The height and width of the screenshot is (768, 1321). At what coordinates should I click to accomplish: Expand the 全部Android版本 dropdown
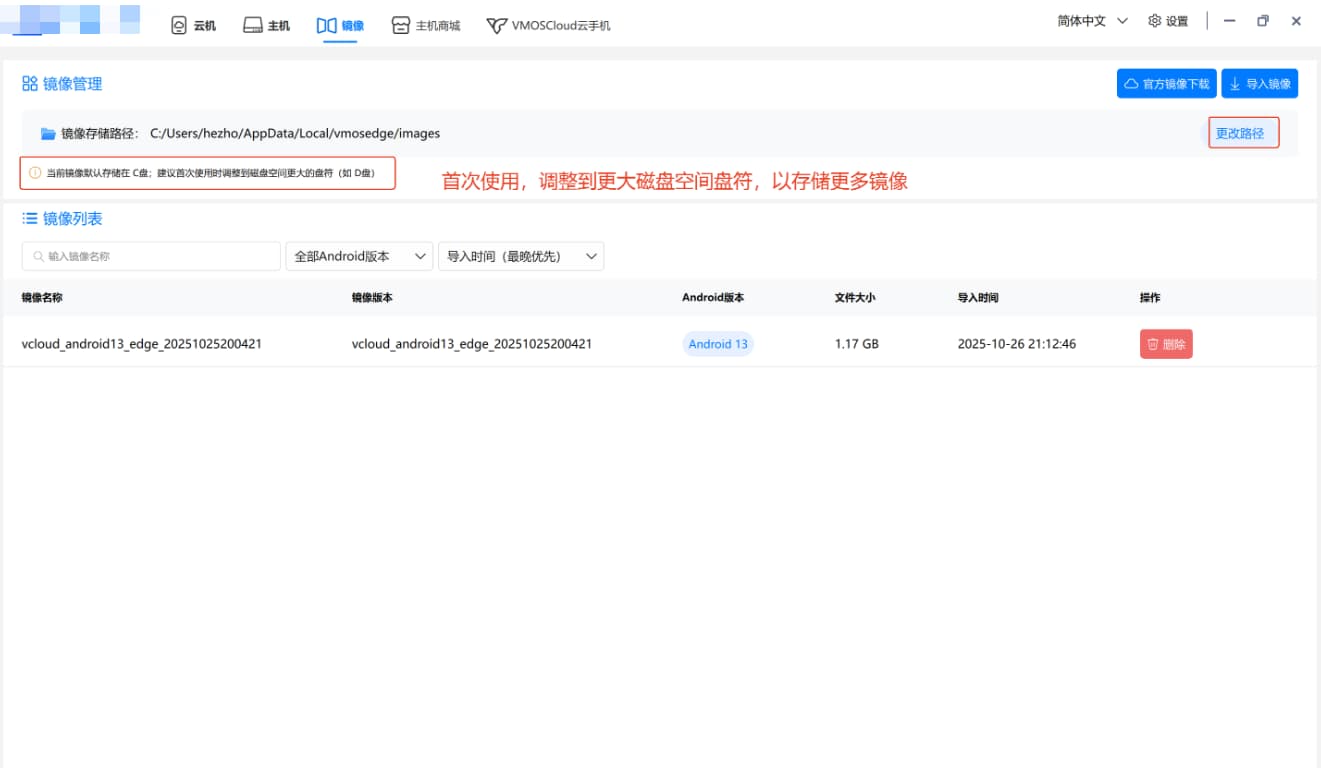click(x=358, y=256)
